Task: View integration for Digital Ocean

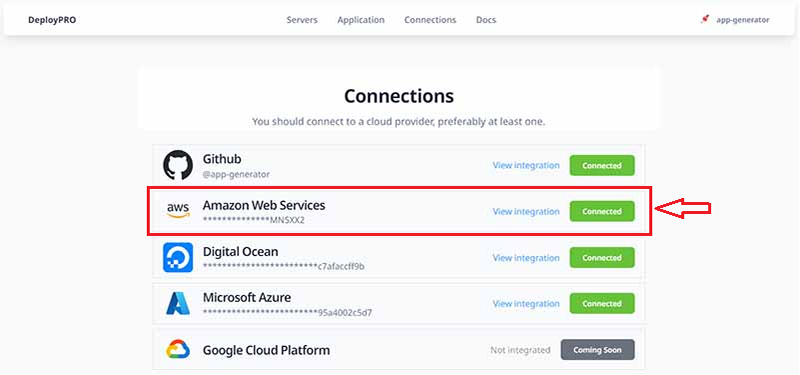Action: coord(526,258)
